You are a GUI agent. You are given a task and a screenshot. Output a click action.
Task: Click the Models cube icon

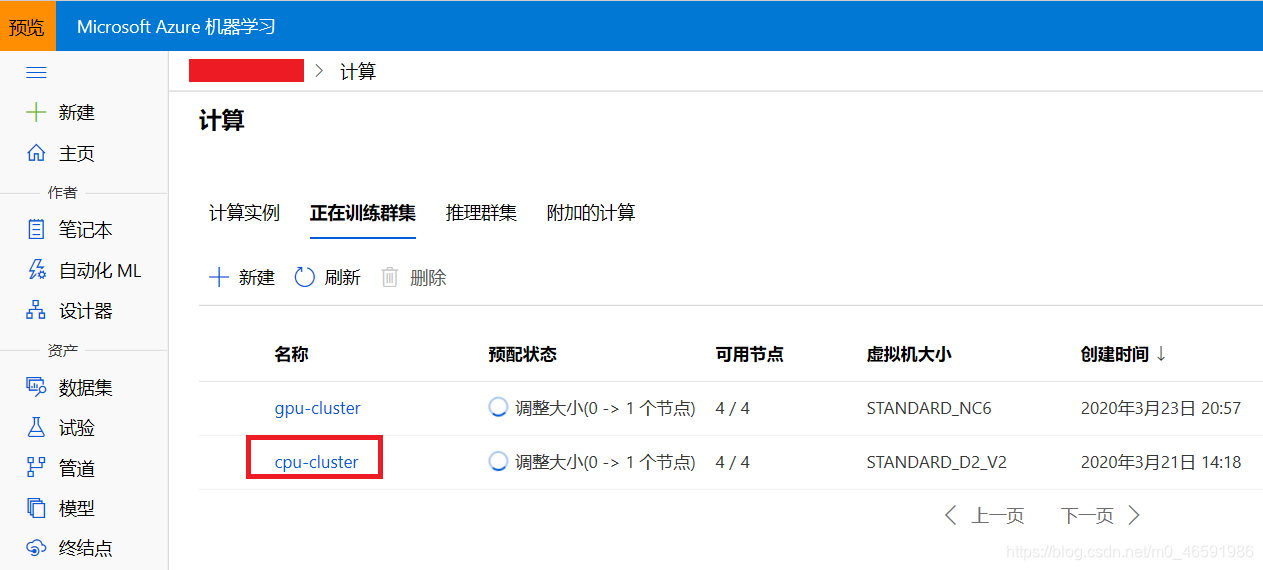coord(36,508)
